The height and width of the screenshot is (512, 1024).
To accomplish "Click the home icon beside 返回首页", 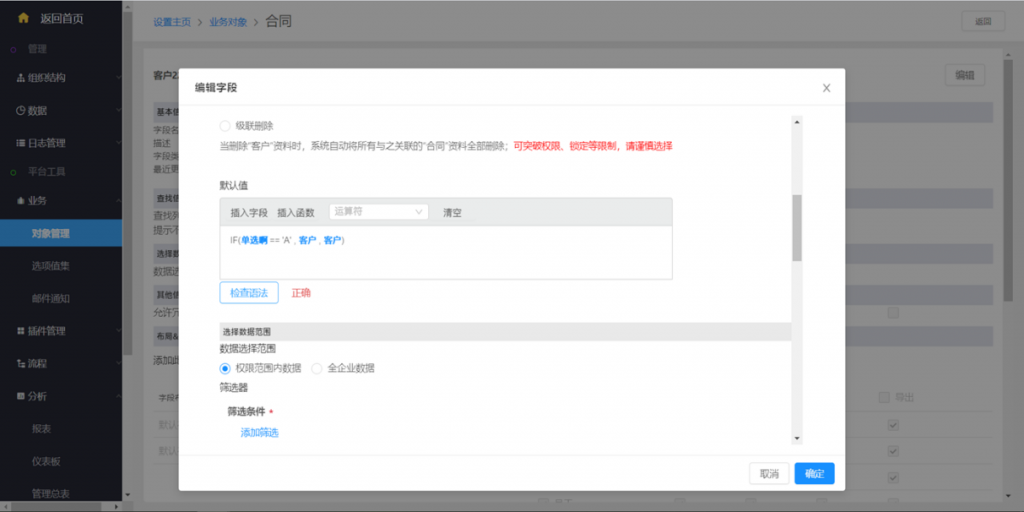I will [23, 17].
